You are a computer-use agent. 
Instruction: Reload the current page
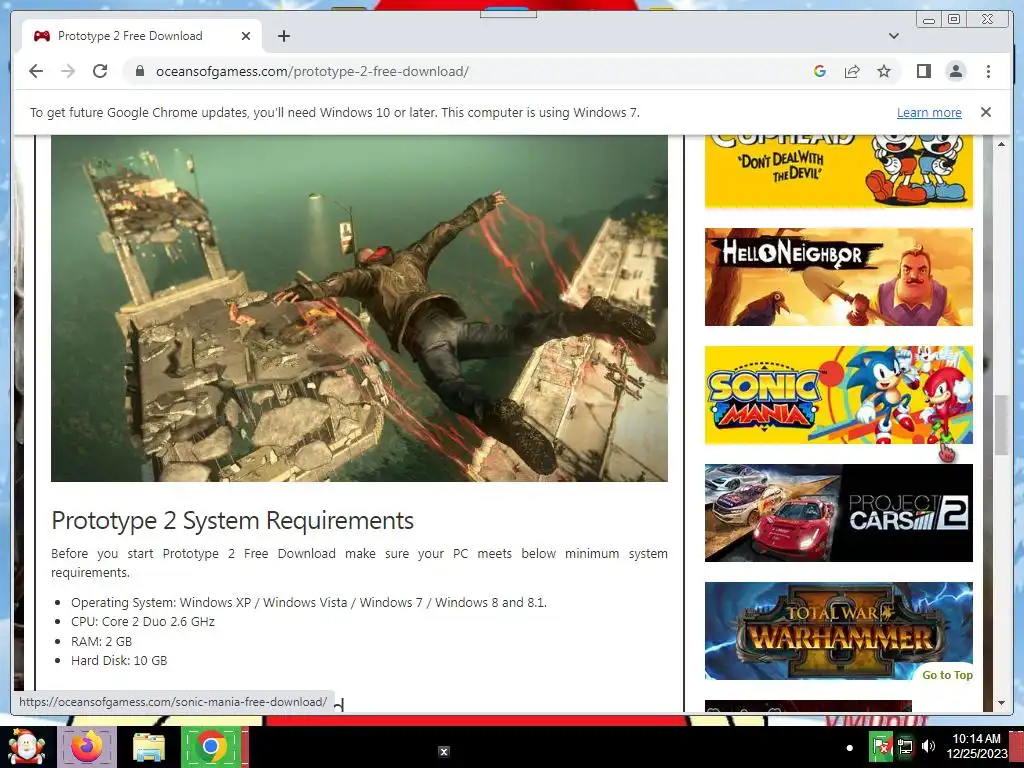click(100, 71)
